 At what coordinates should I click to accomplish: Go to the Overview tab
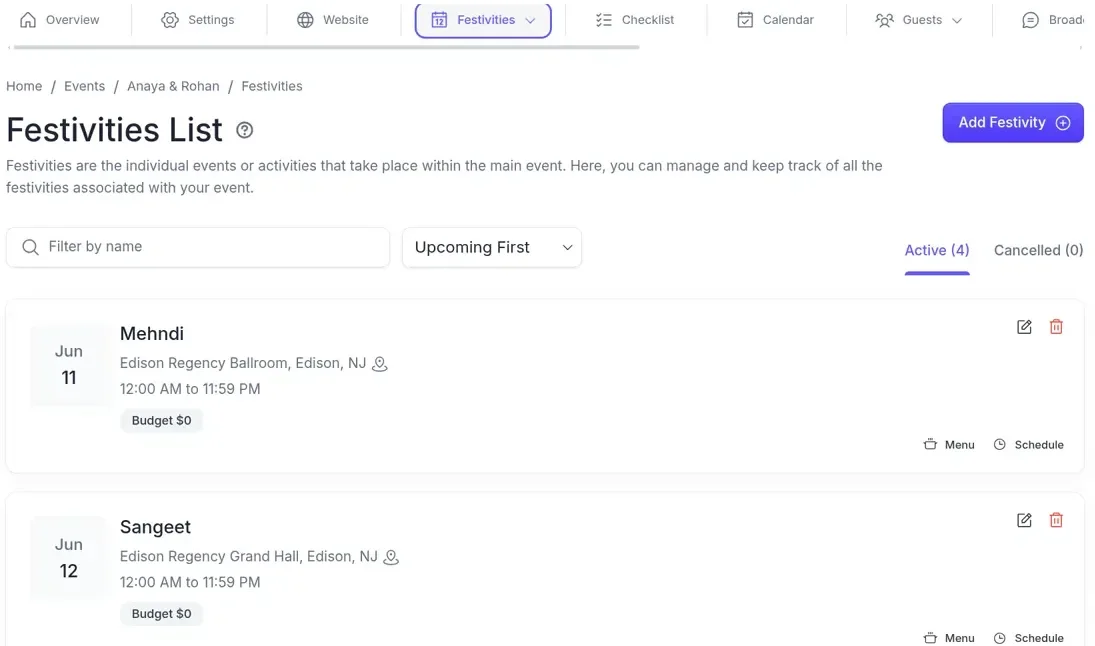coord(59,20)
